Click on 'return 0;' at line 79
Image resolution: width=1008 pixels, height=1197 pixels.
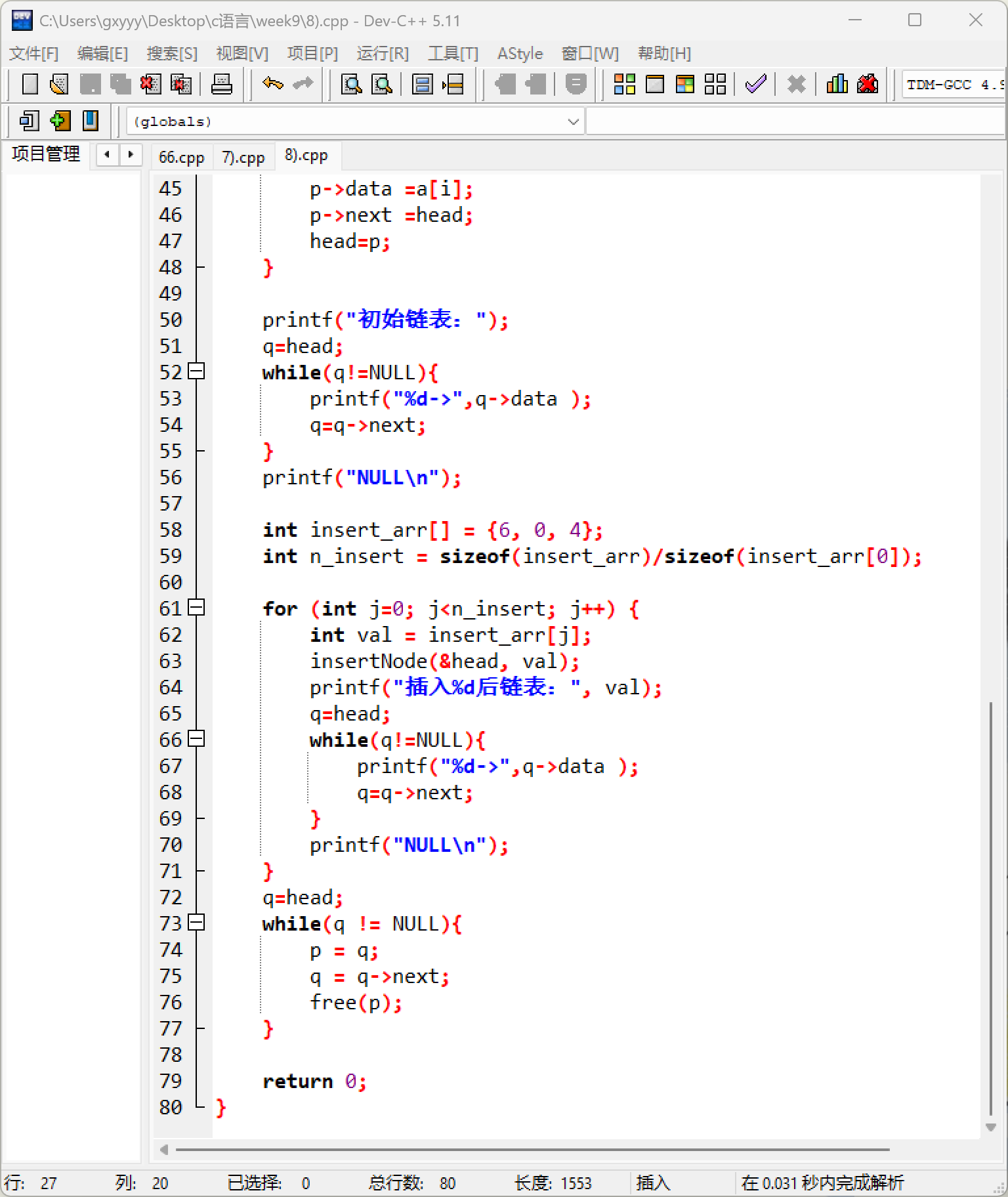tap(314, 1081)
